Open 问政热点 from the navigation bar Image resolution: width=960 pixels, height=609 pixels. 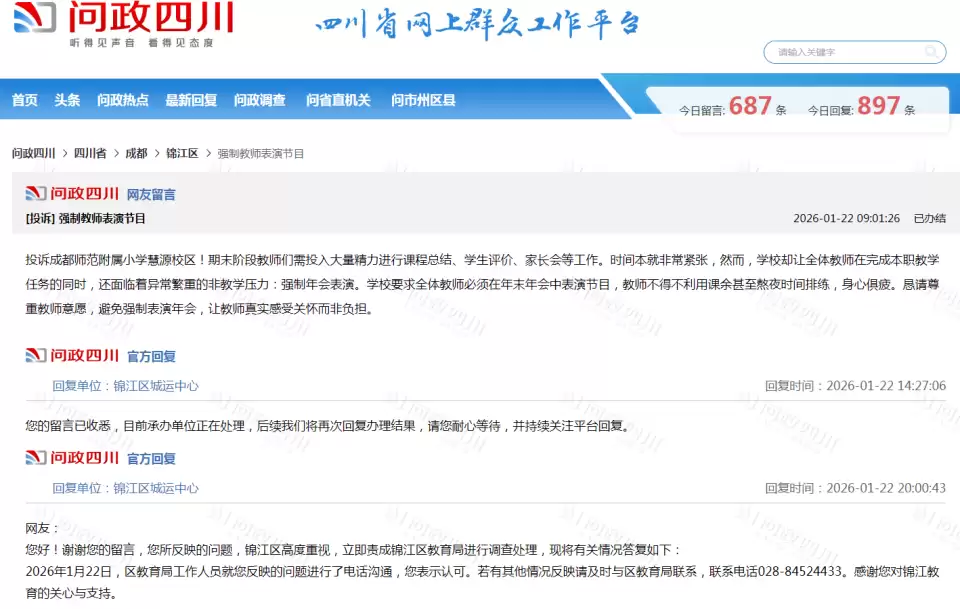click(x=121, y=100)
